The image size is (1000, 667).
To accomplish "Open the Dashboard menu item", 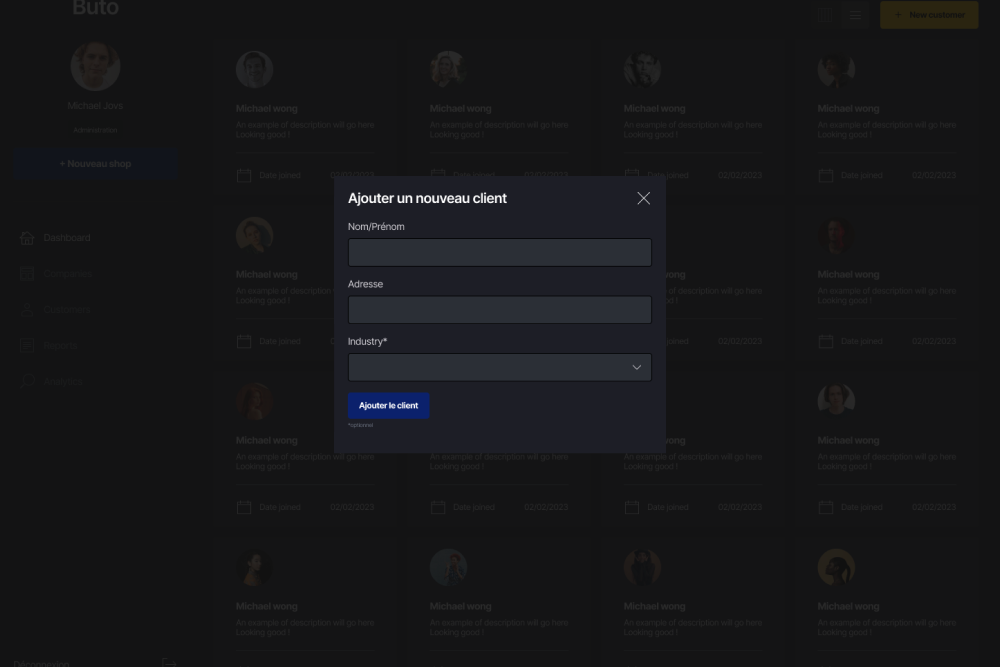I will tap(67, 238).
